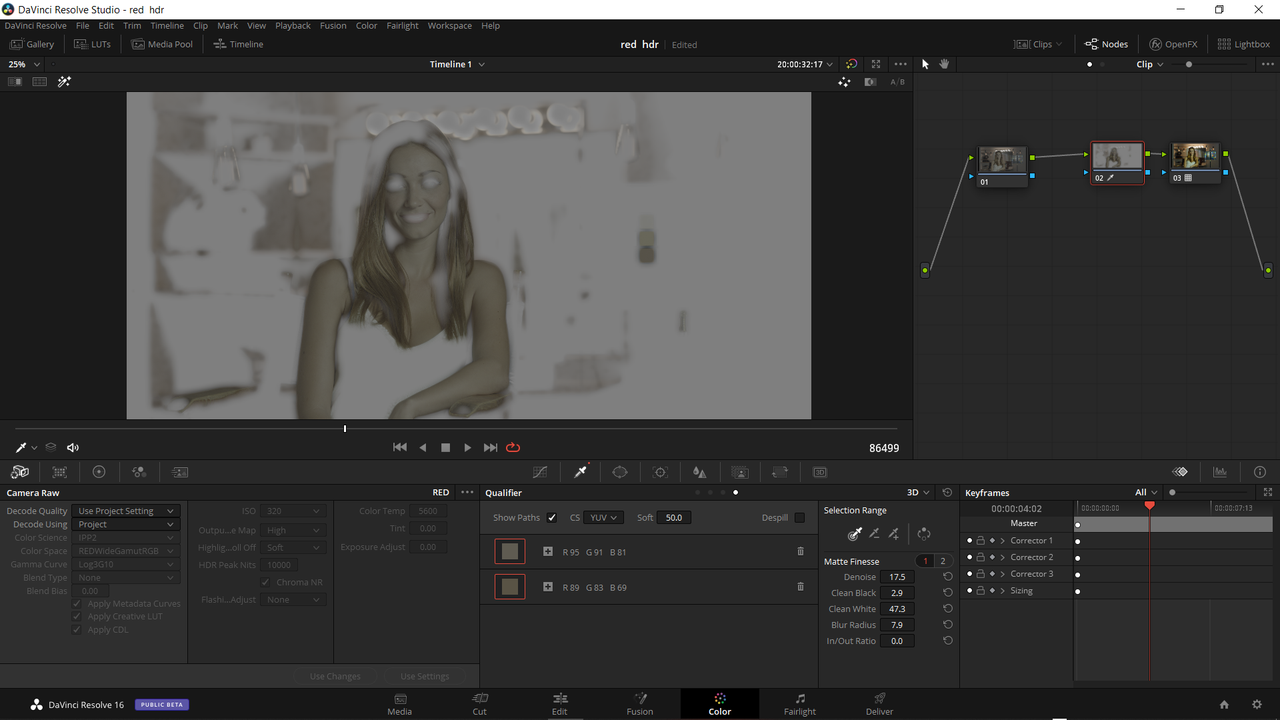Open the Info panel icon
The image size is (1280, 720).
tap(1260, 472)
